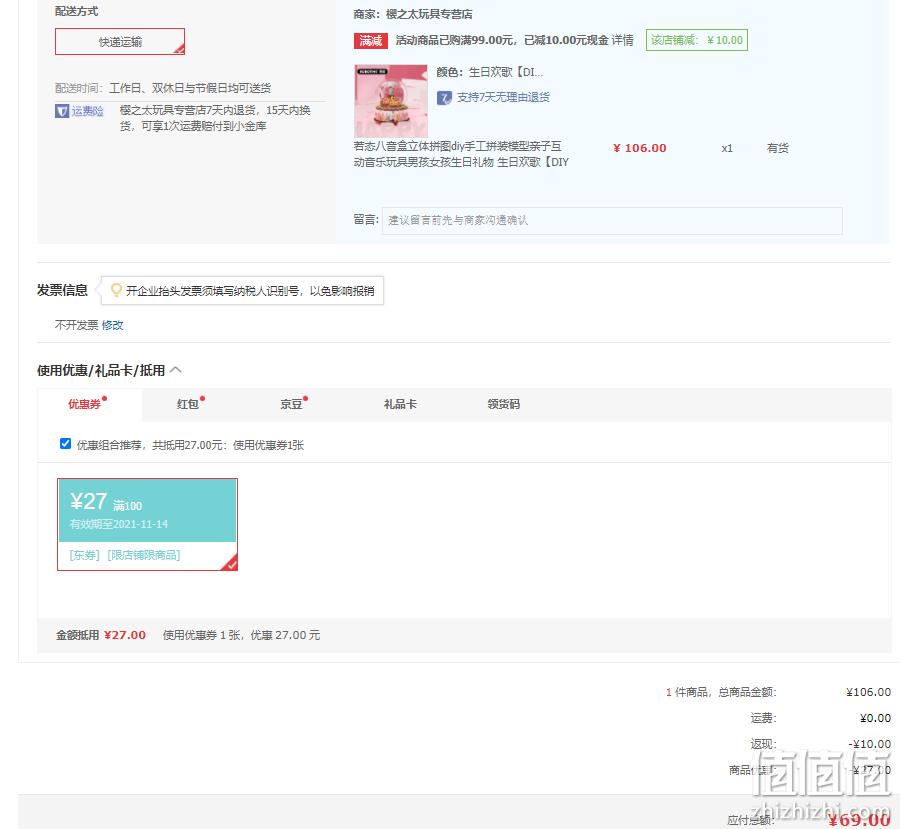This screenshot has width=900, height=829.
Task: Click the 运费险 shield icon
Action: pos(61,111)
